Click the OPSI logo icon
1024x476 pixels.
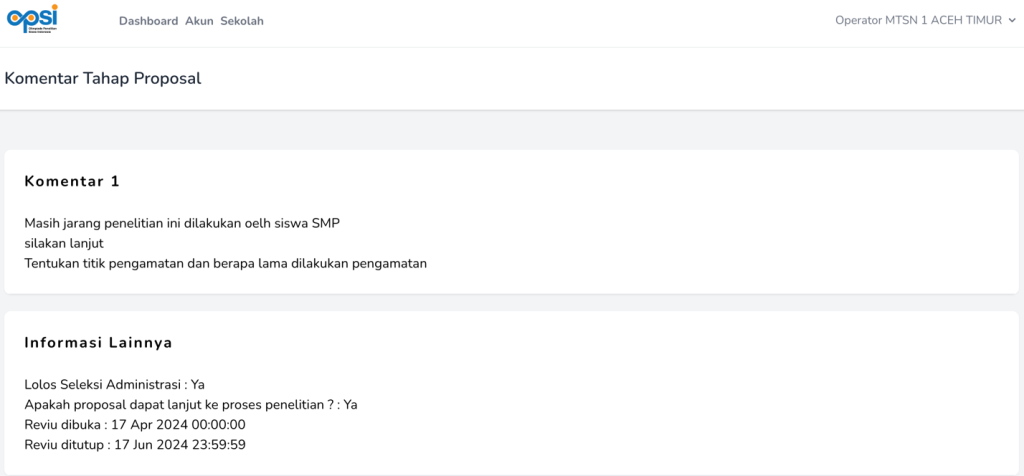(x=32, y=18)
